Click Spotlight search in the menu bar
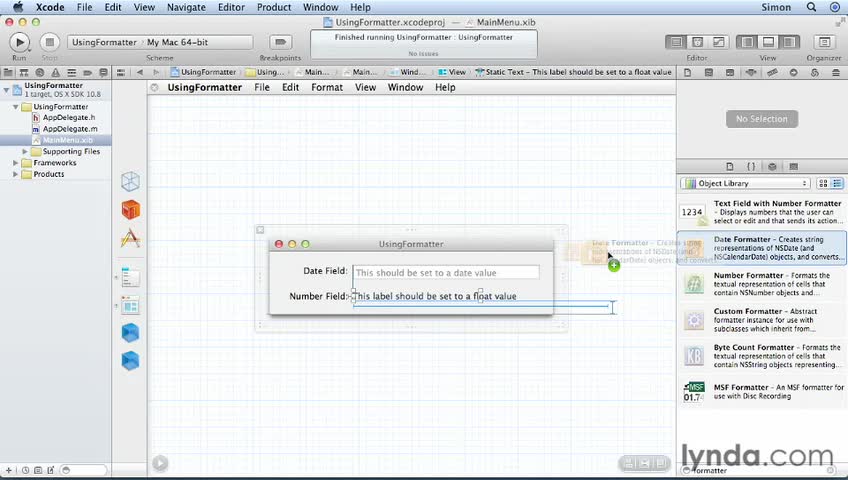The height and width of the screenshot is (480, 848). coord(811,7)
